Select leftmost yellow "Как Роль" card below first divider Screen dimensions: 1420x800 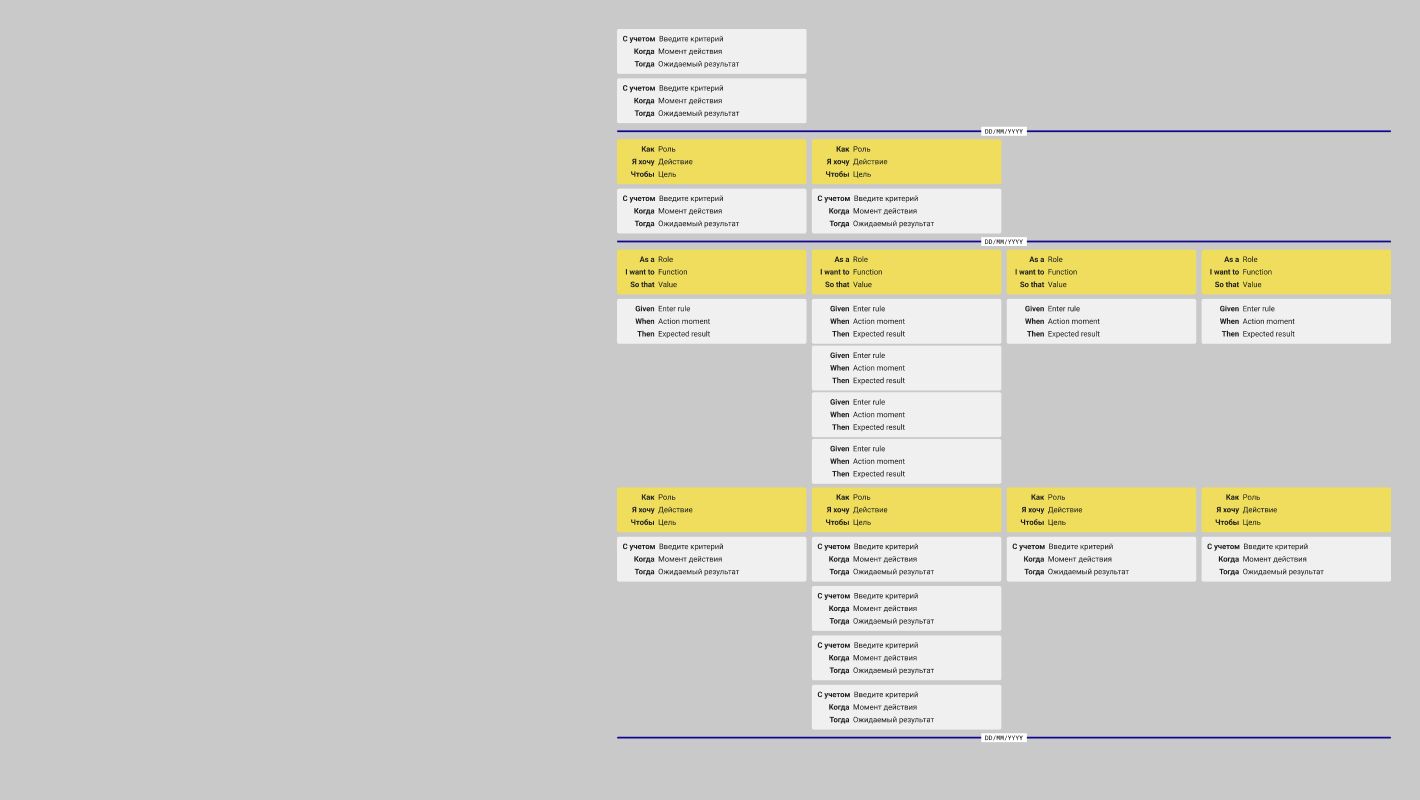711,161
